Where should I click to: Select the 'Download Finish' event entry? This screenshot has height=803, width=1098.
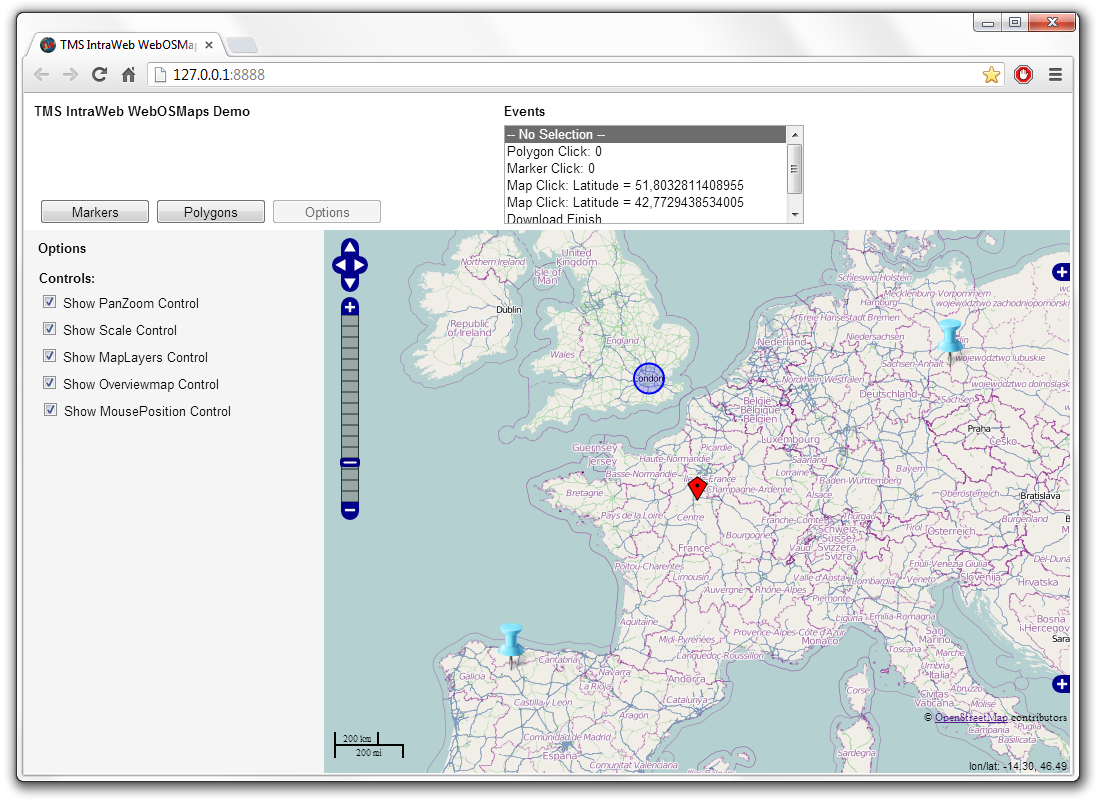pyautogui.click(x=645, y=218)
